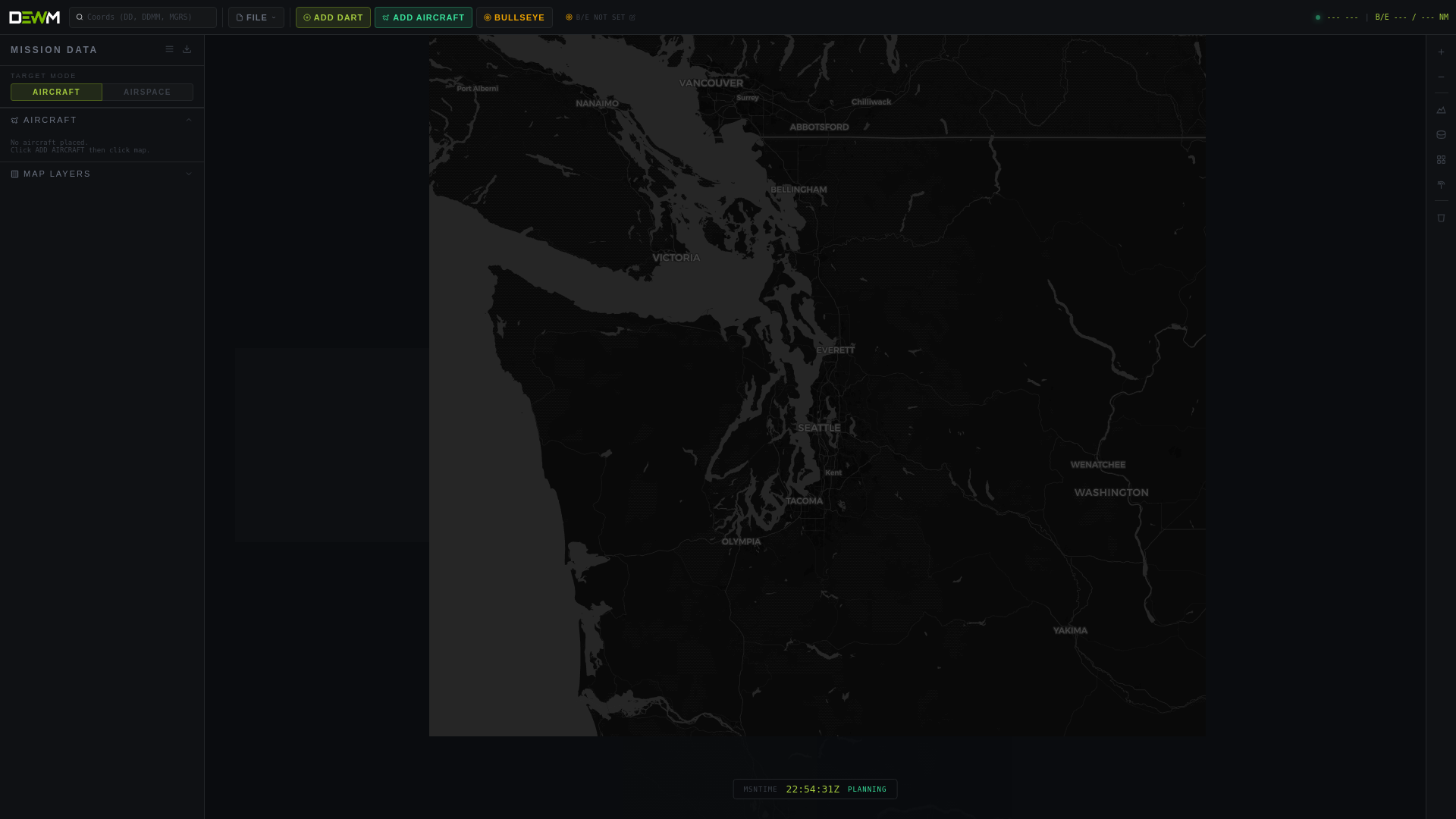Click the green status dot indicator
The height and width of the screenshot is (819, 1456).
(x=1318, y=17)
